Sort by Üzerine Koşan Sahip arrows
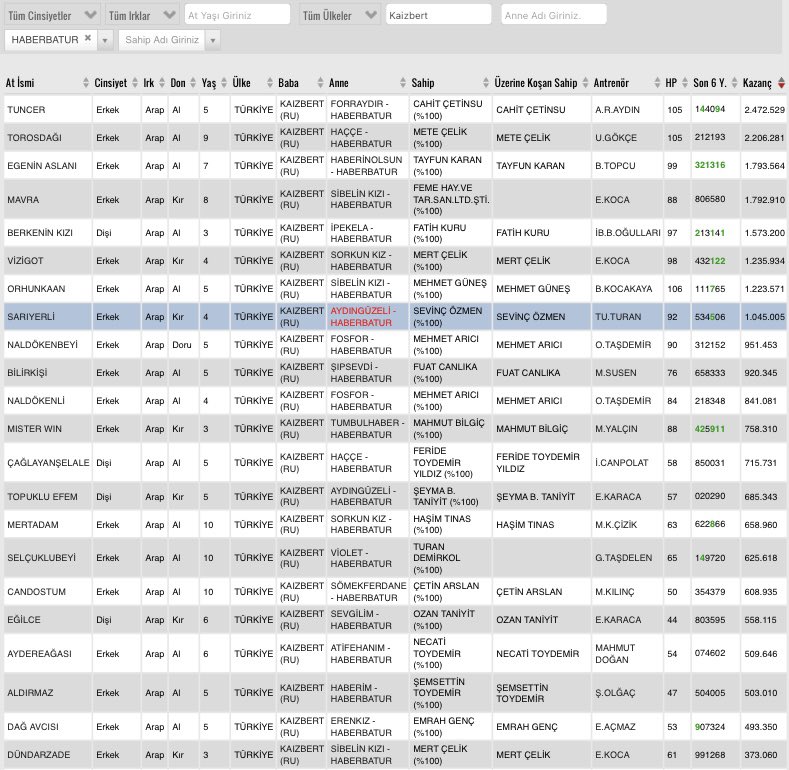 (x=585, y=83)
